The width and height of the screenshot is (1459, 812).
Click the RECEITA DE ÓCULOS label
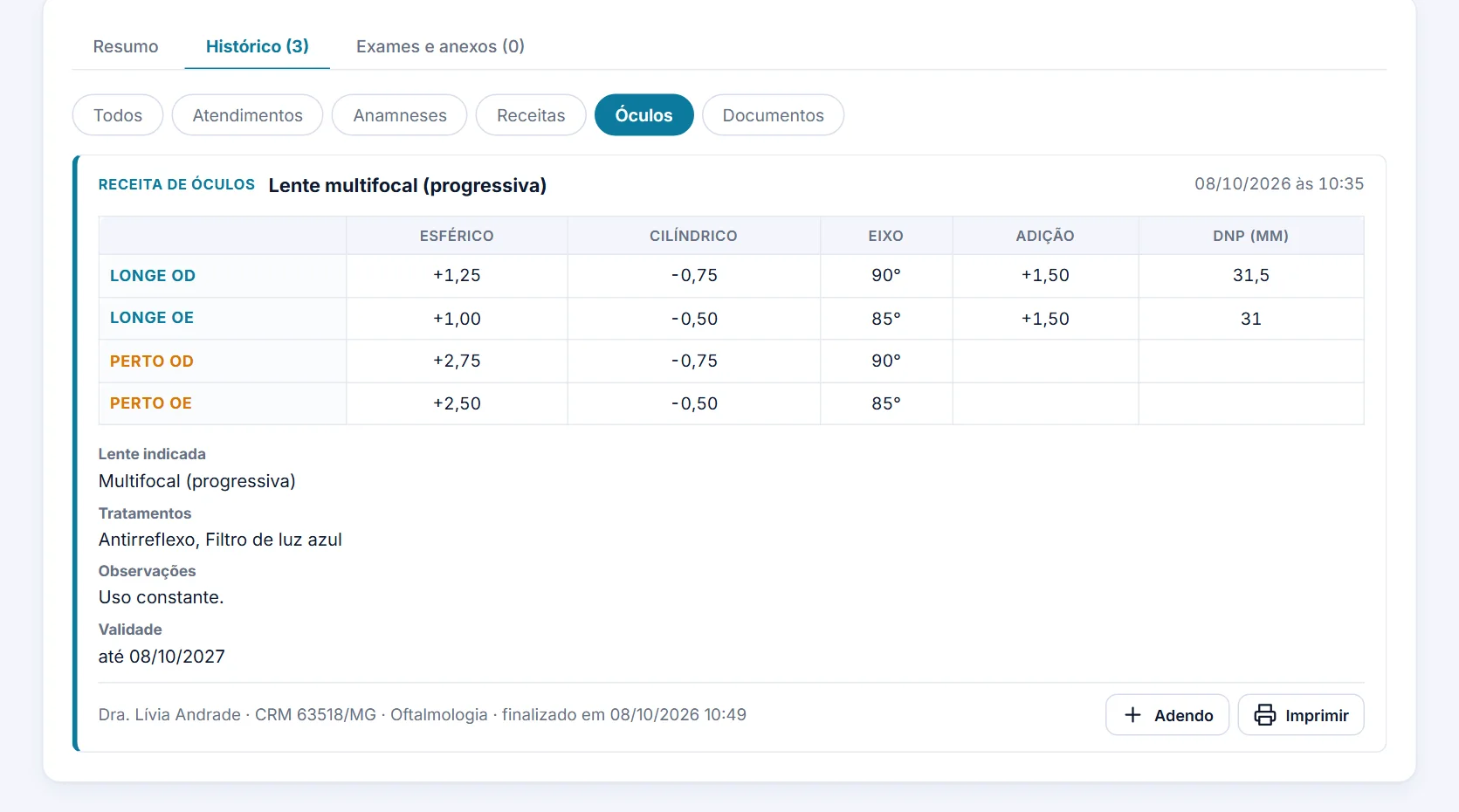pos(176,185)
